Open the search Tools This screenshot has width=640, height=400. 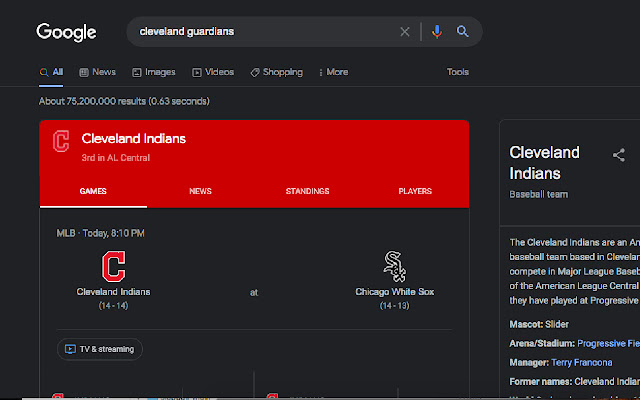[458, 72]
